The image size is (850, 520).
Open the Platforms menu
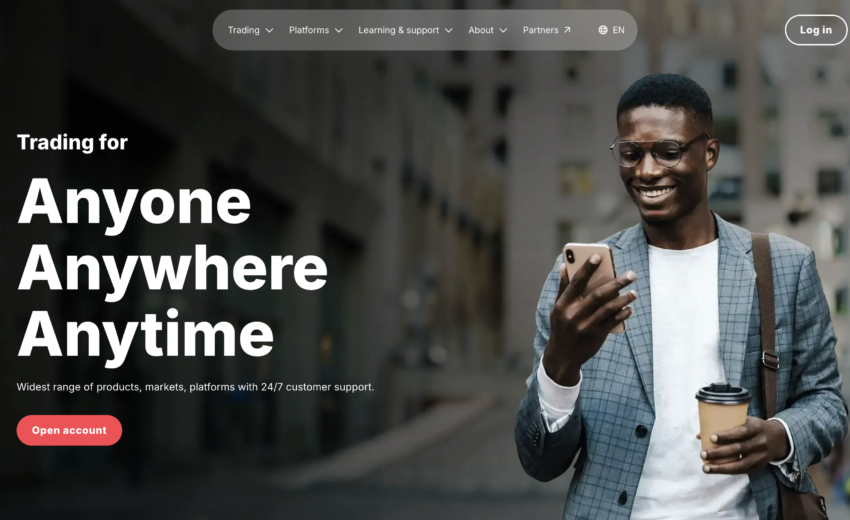(315, 30)
